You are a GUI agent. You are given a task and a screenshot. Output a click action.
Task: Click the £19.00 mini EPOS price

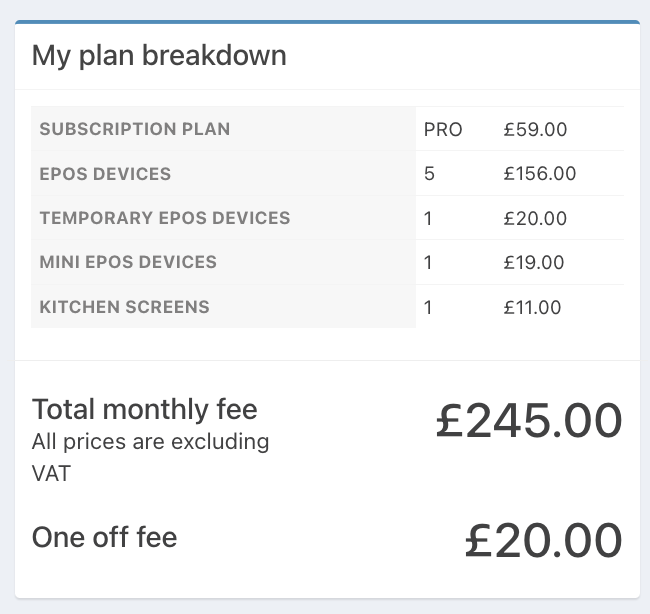click(x=534, y=263)
